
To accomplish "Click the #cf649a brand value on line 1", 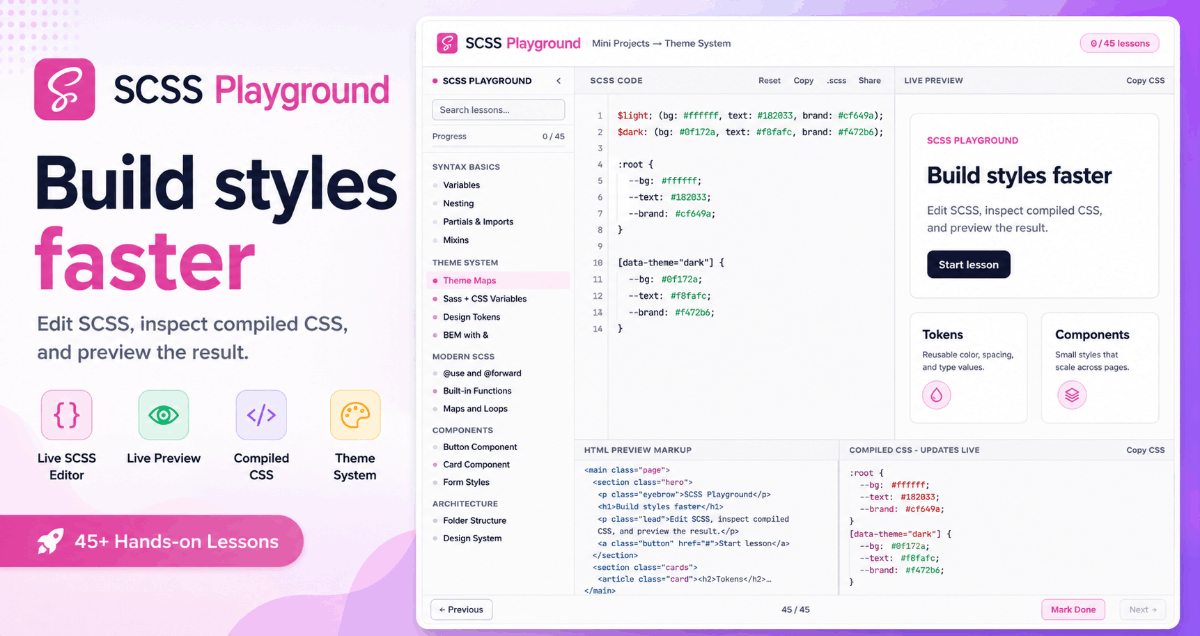I will click(858, 116).
